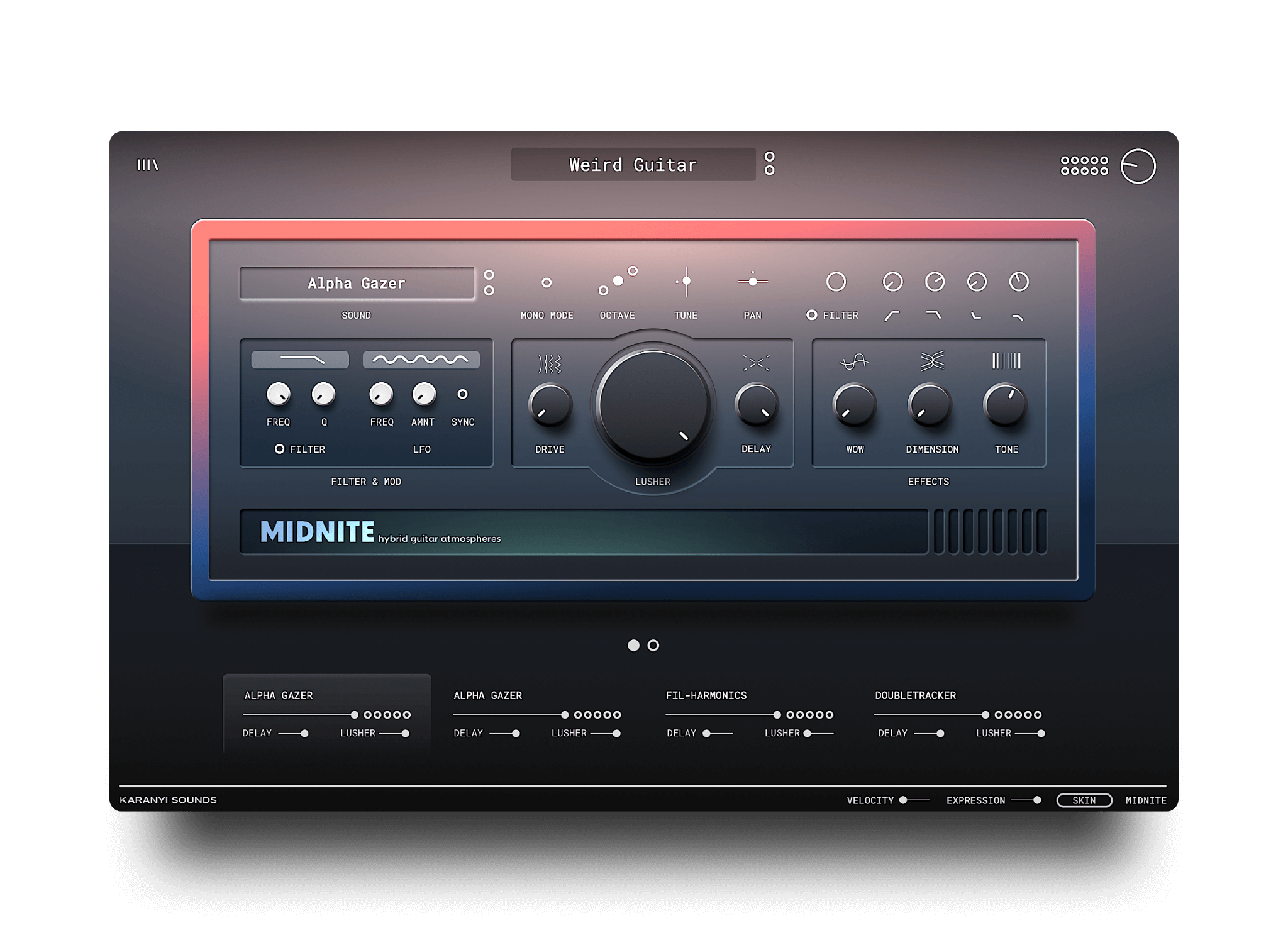Screen dimensions: 1288x943
Task: Open the Alpha Gazer sound selector
Action: click(357, 284)
